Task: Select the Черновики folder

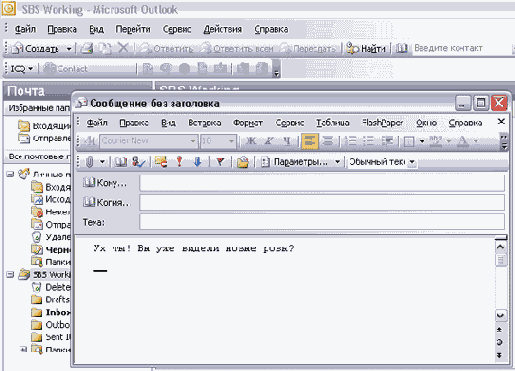Action: pyautogui.click(x=50, y=250)
